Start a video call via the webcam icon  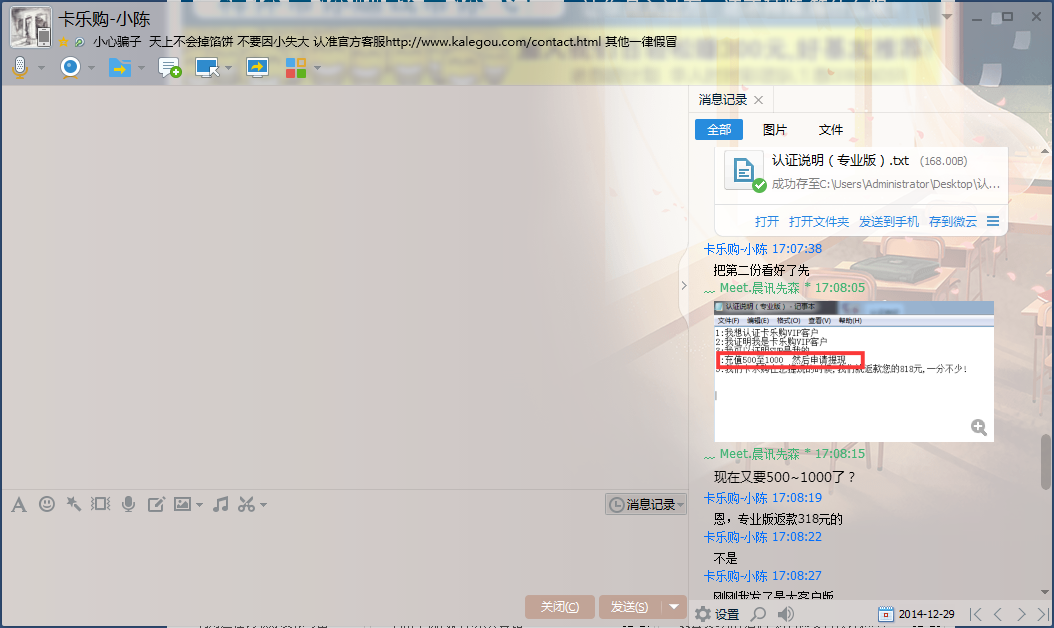[69, 67]
